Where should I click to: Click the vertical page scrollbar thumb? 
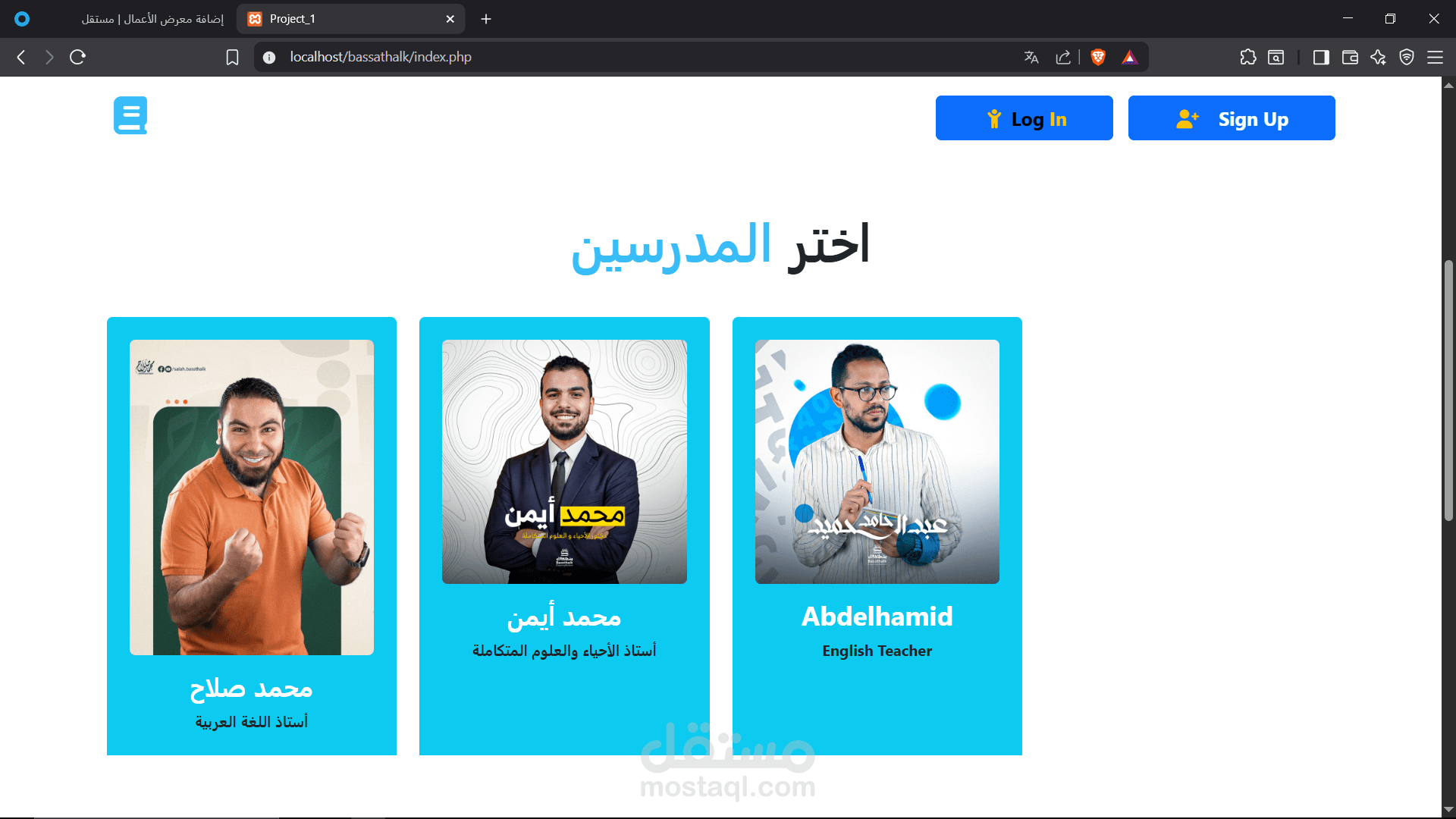[1448, 391]
